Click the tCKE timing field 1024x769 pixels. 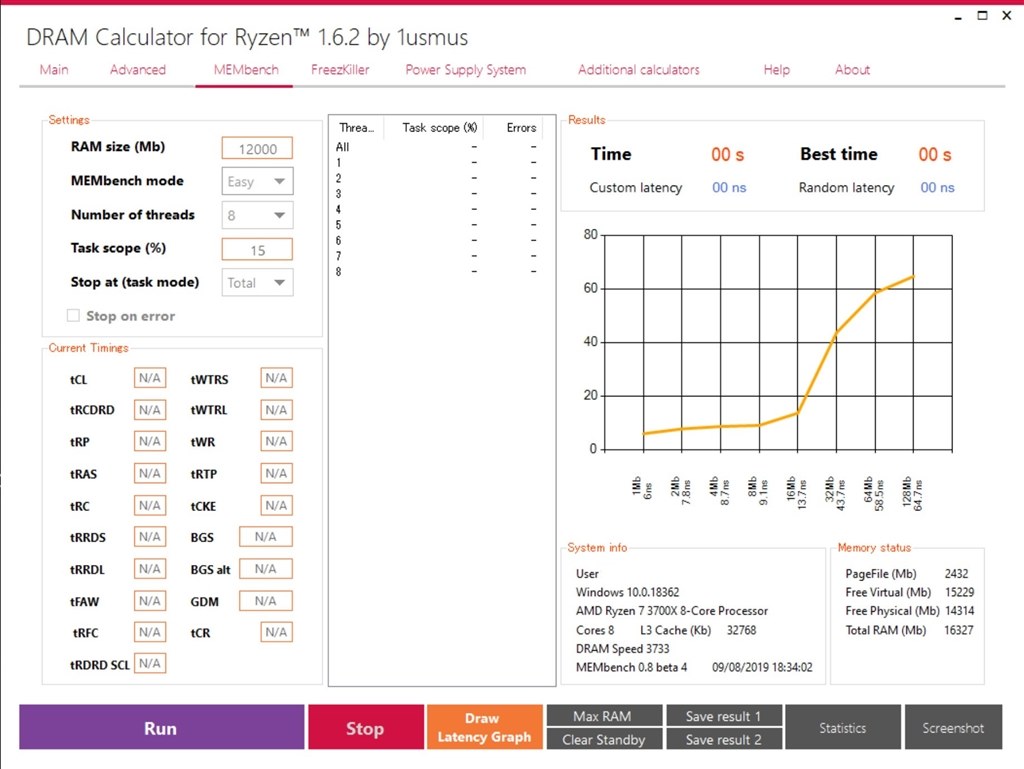point(276,505)
